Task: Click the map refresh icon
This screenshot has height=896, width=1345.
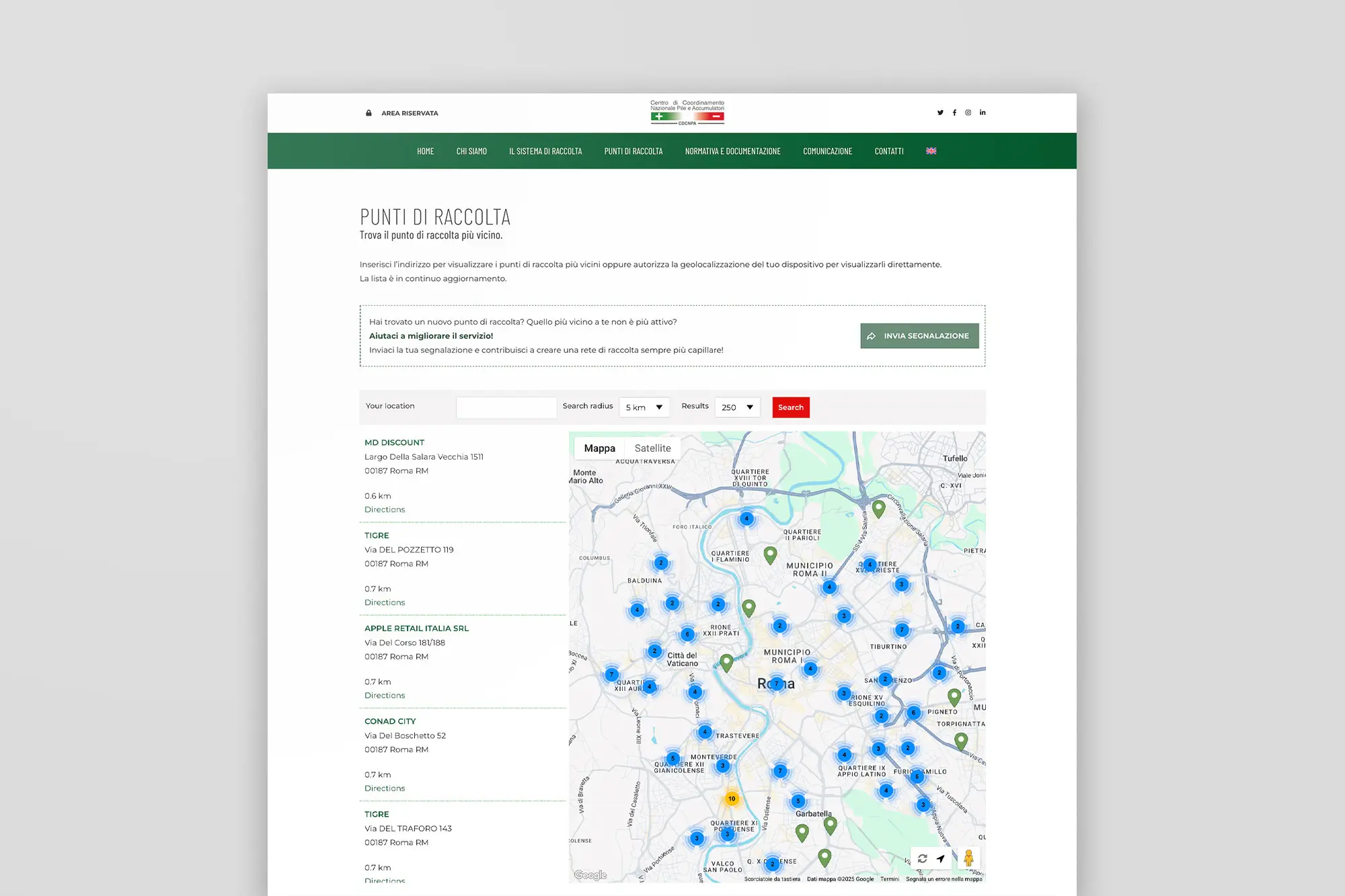Action: pos(923,858)
